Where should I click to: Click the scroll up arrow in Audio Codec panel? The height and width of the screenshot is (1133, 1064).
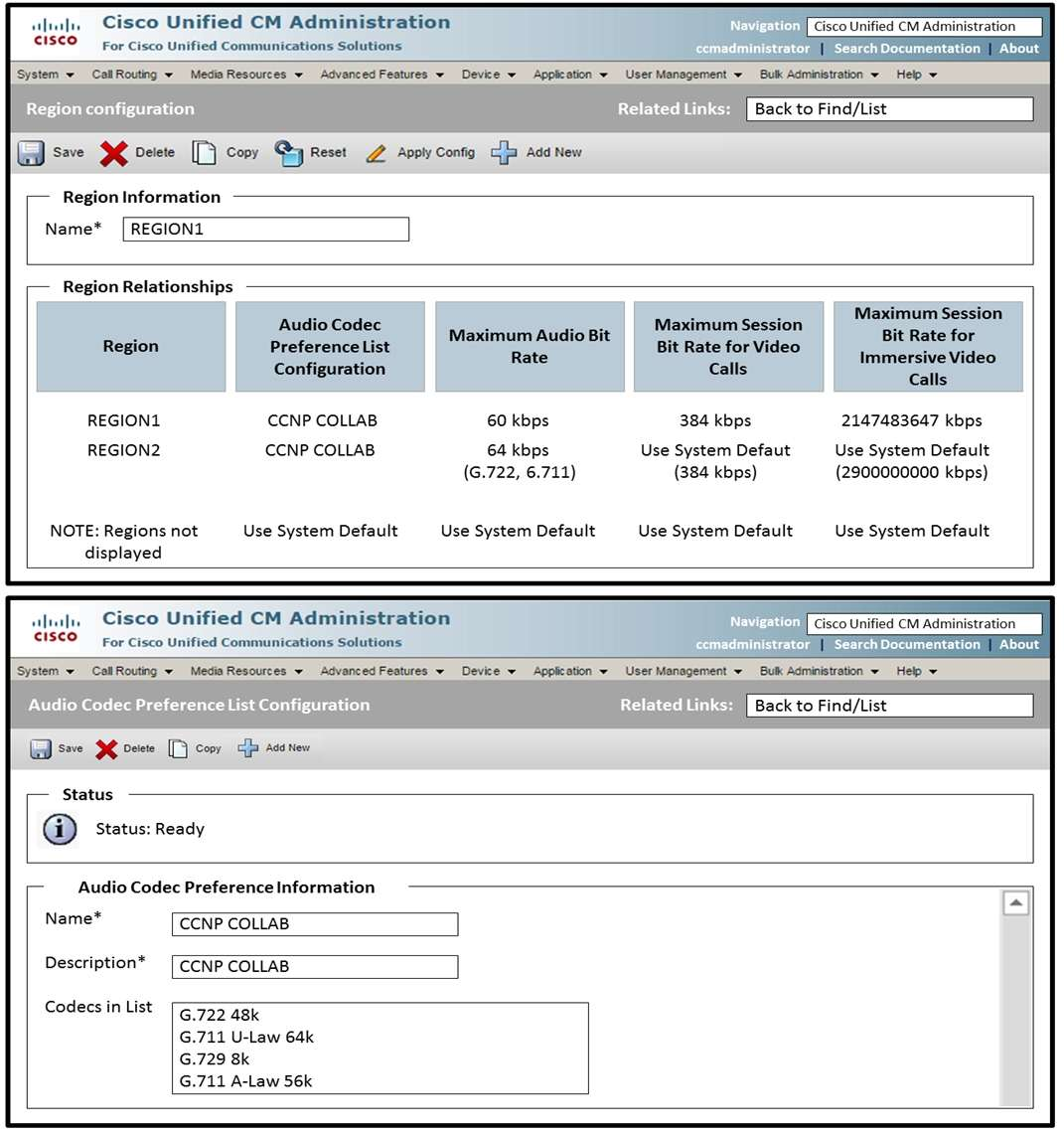click(1015, 903)
